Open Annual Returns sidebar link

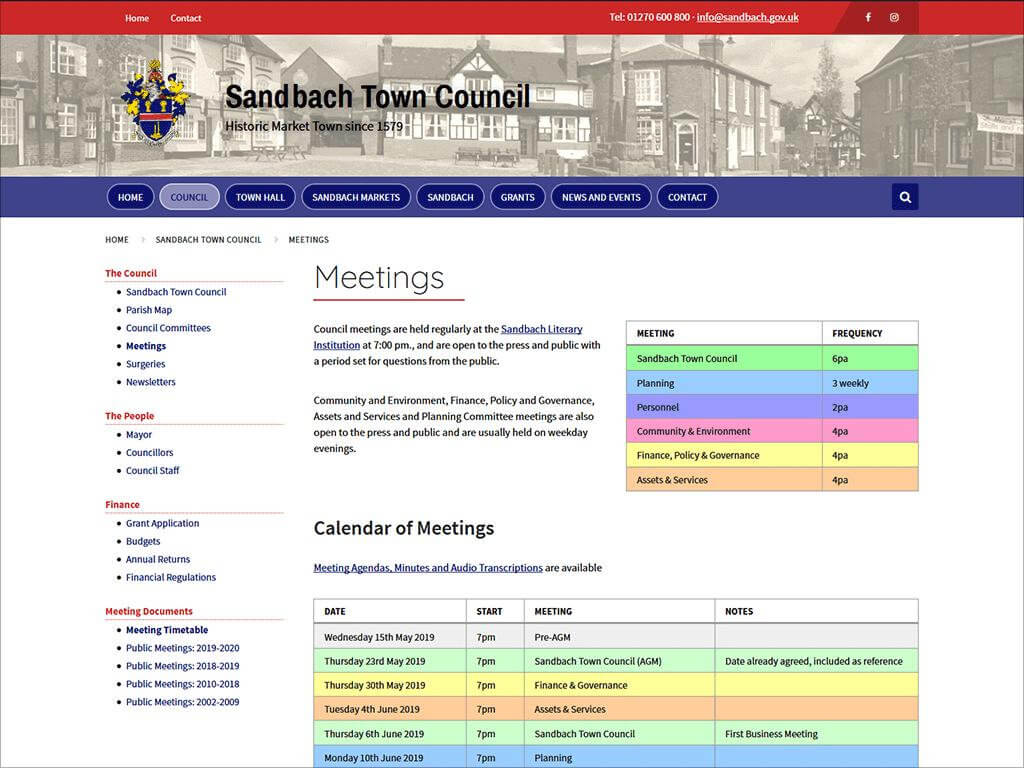(158, 559)
